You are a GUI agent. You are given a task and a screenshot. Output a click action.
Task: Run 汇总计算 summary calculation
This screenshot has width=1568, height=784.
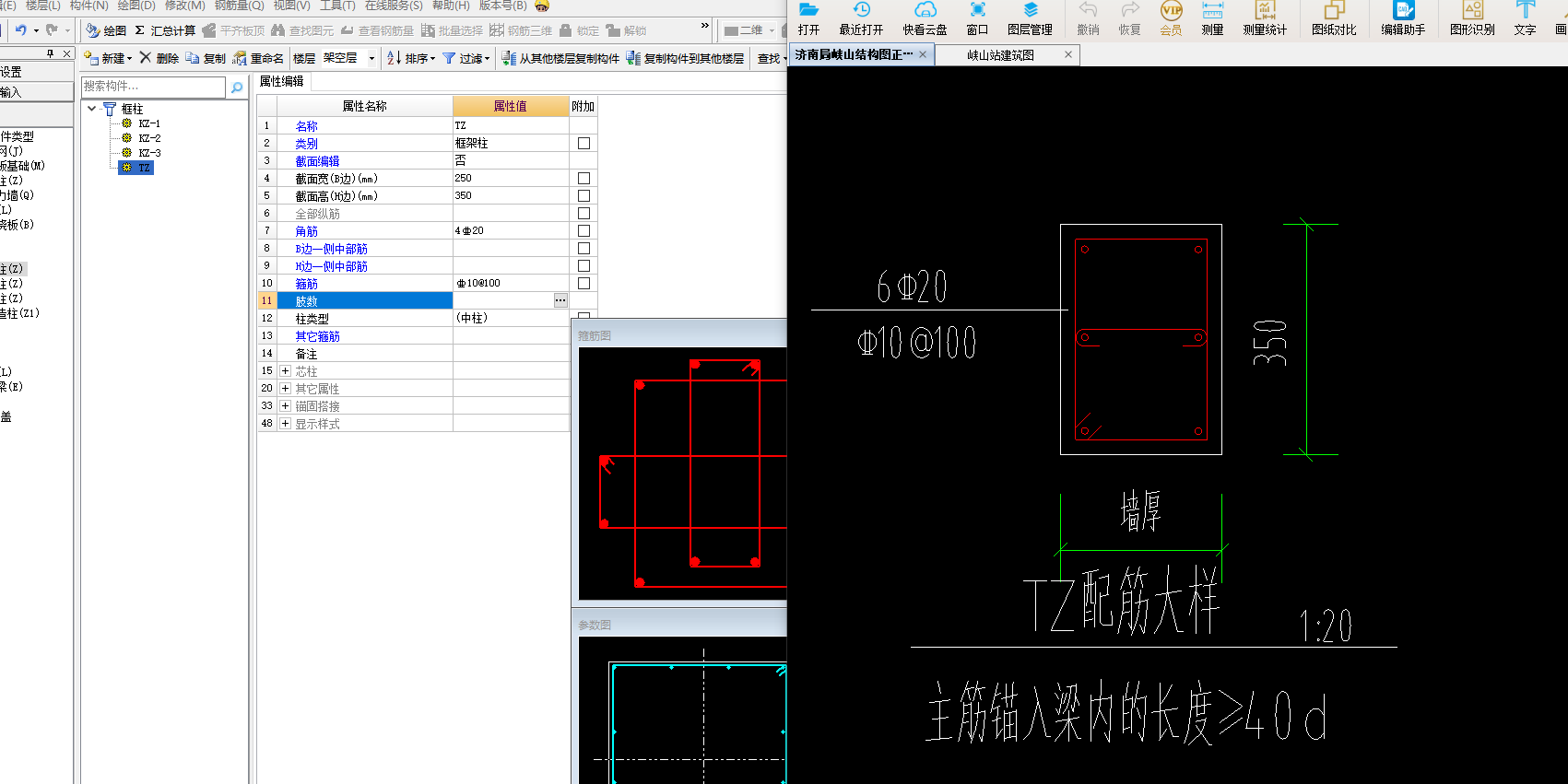point(165,30)
